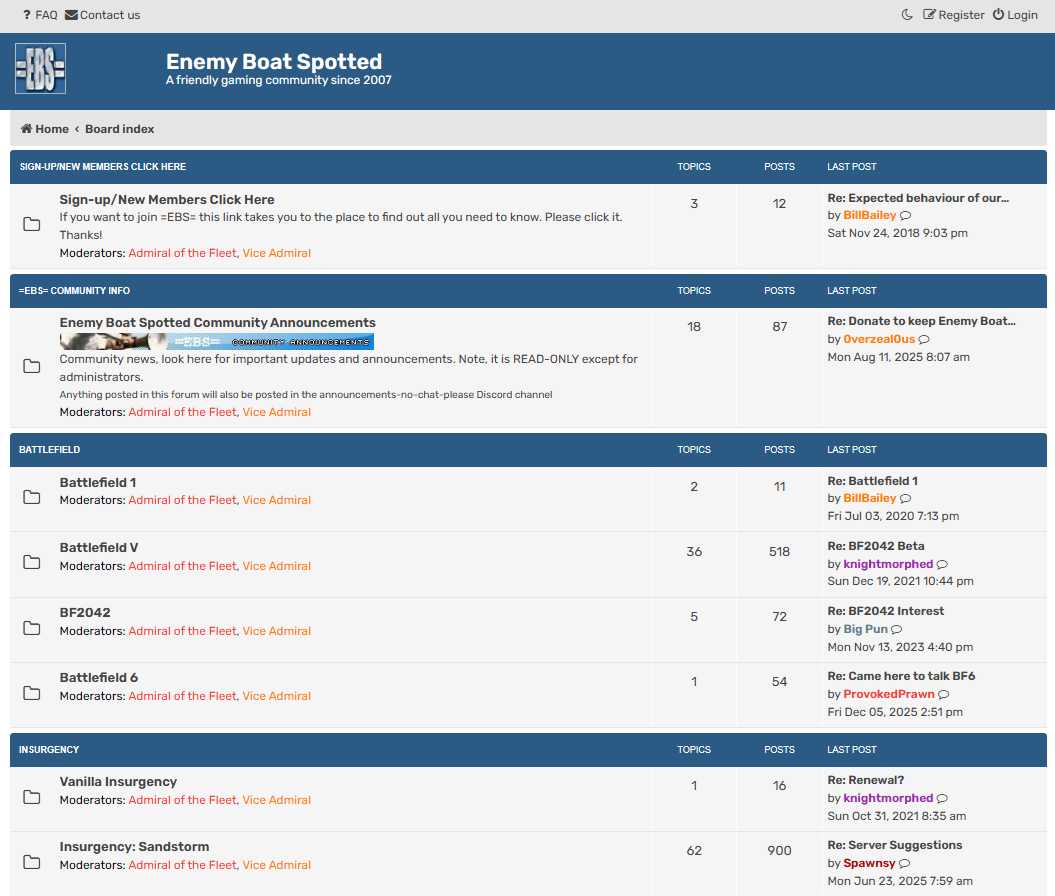Viewport: 1055px width, 896px height.
Task: Open Admiral of the Fleet under Insurgency: Sandstorm
Action: (182, 865)
